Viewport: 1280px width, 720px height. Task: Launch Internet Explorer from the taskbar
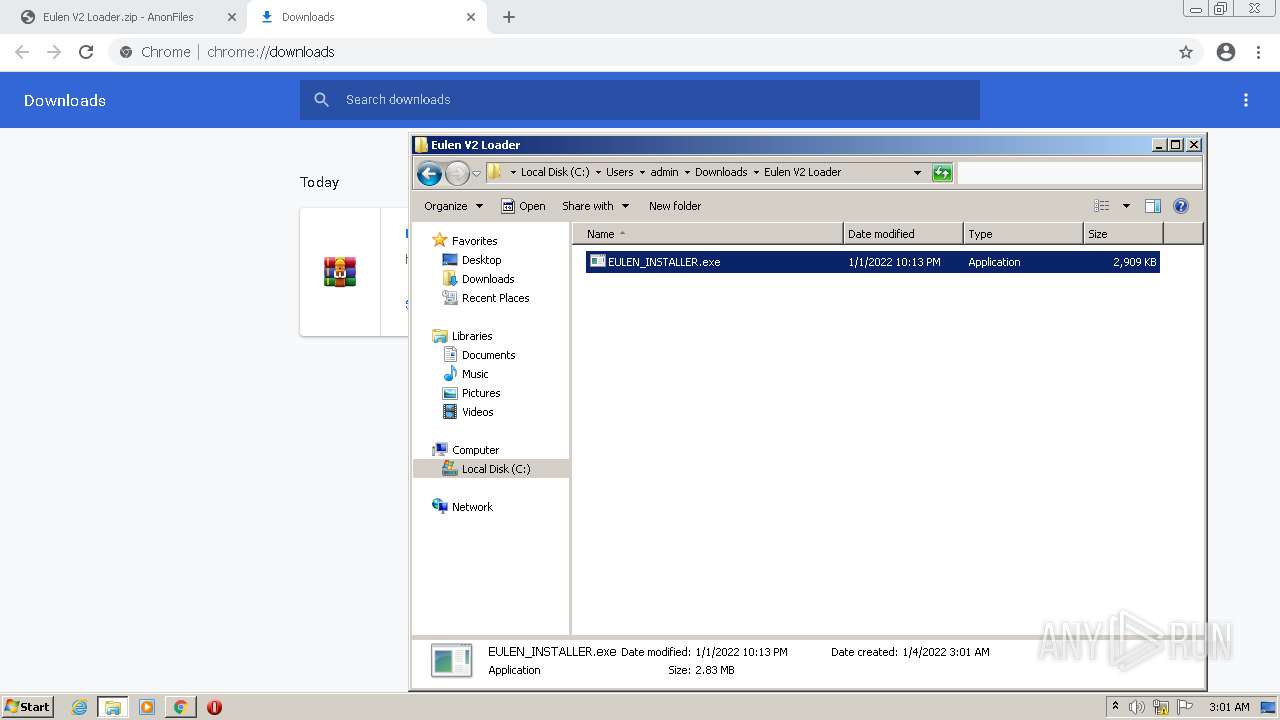click(x=80, y=707)
